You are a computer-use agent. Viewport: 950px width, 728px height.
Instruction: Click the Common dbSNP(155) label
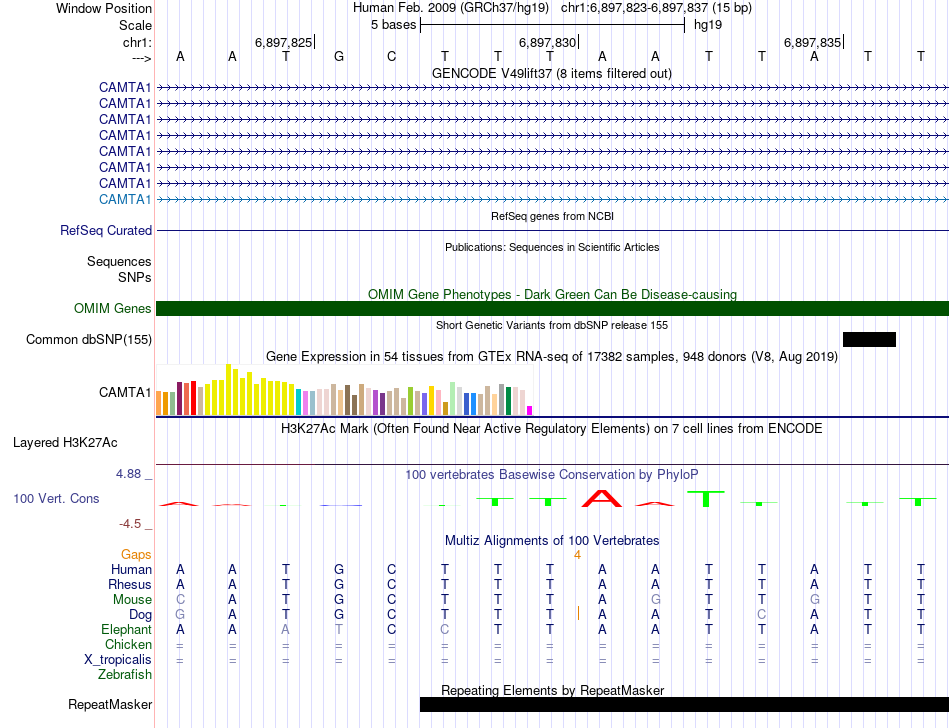[89, 339]
